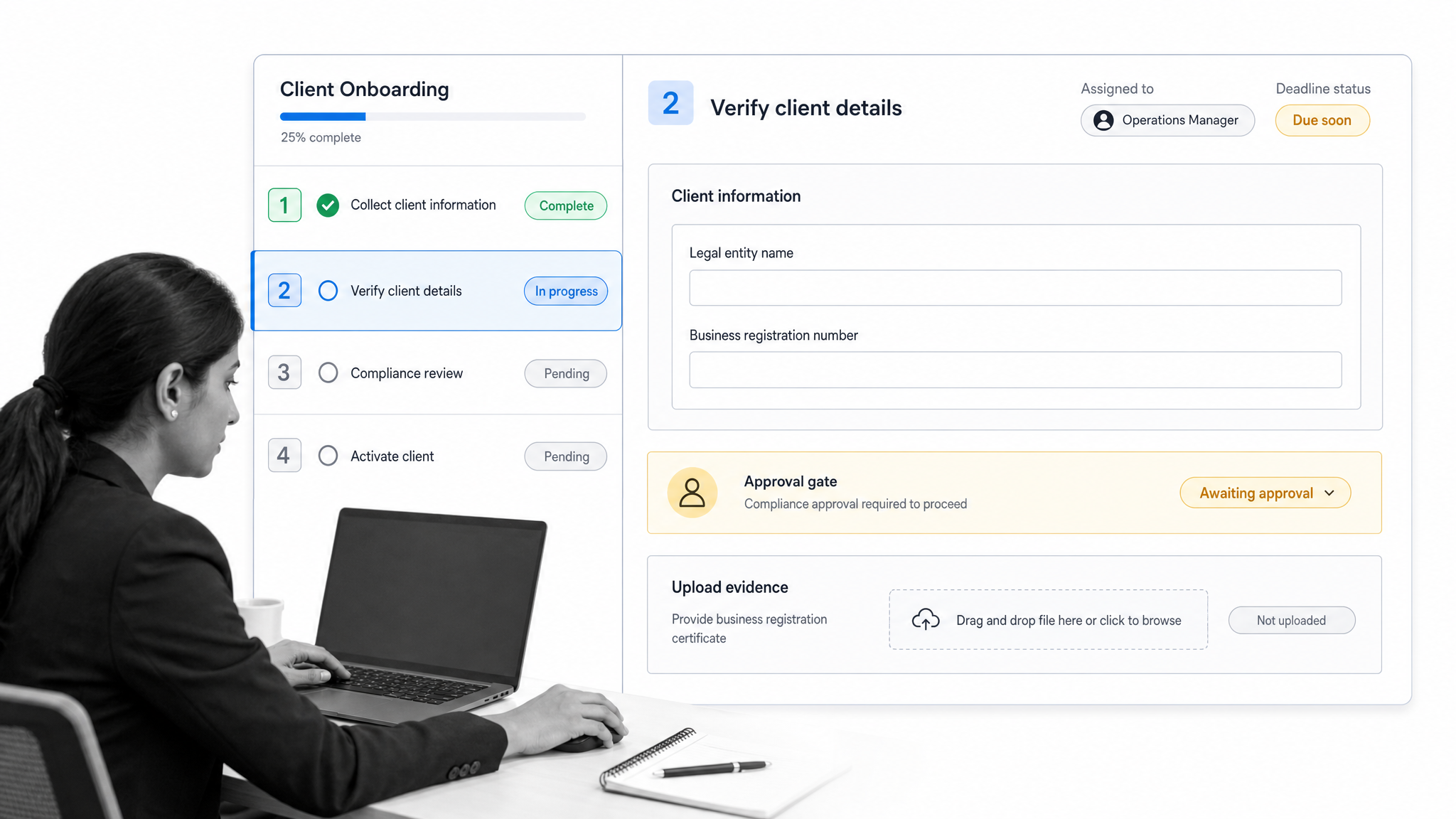The image size is (1456, 819).
Task: Toggle the Compliance review status circle
Action: [328, 373]
